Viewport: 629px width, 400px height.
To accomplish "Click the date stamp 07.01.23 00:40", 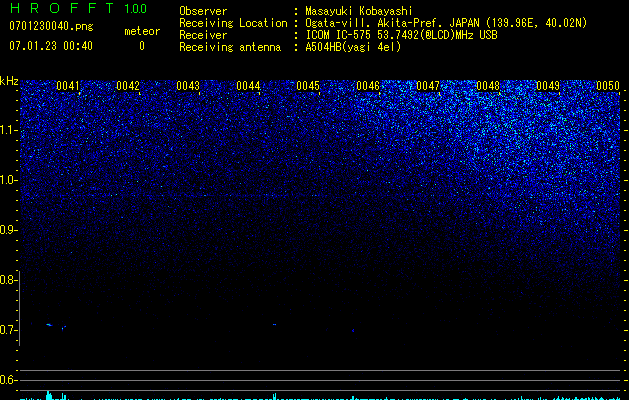I will [51, 46].
